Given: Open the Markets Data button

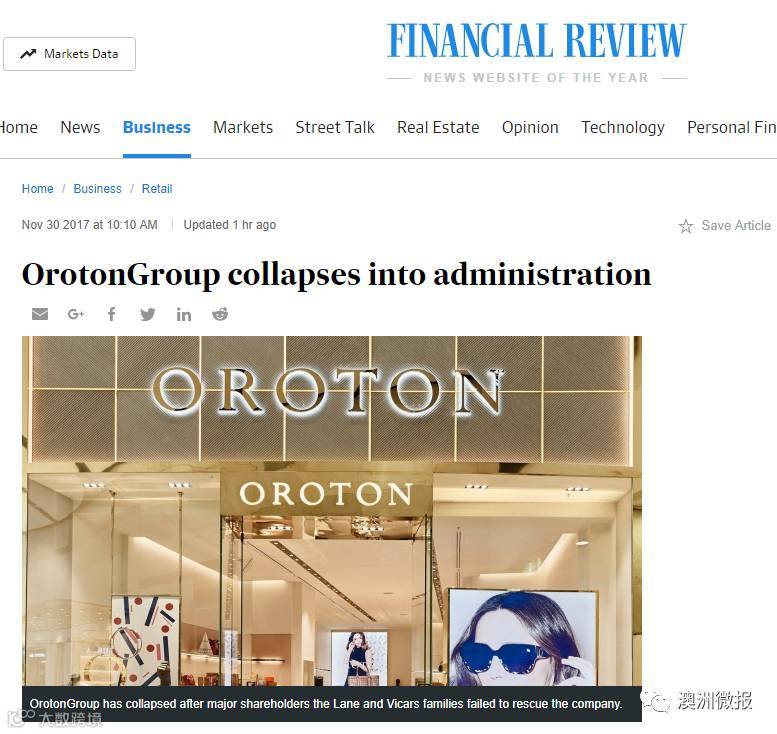Looking at the screenshot, I should point(69,54).
